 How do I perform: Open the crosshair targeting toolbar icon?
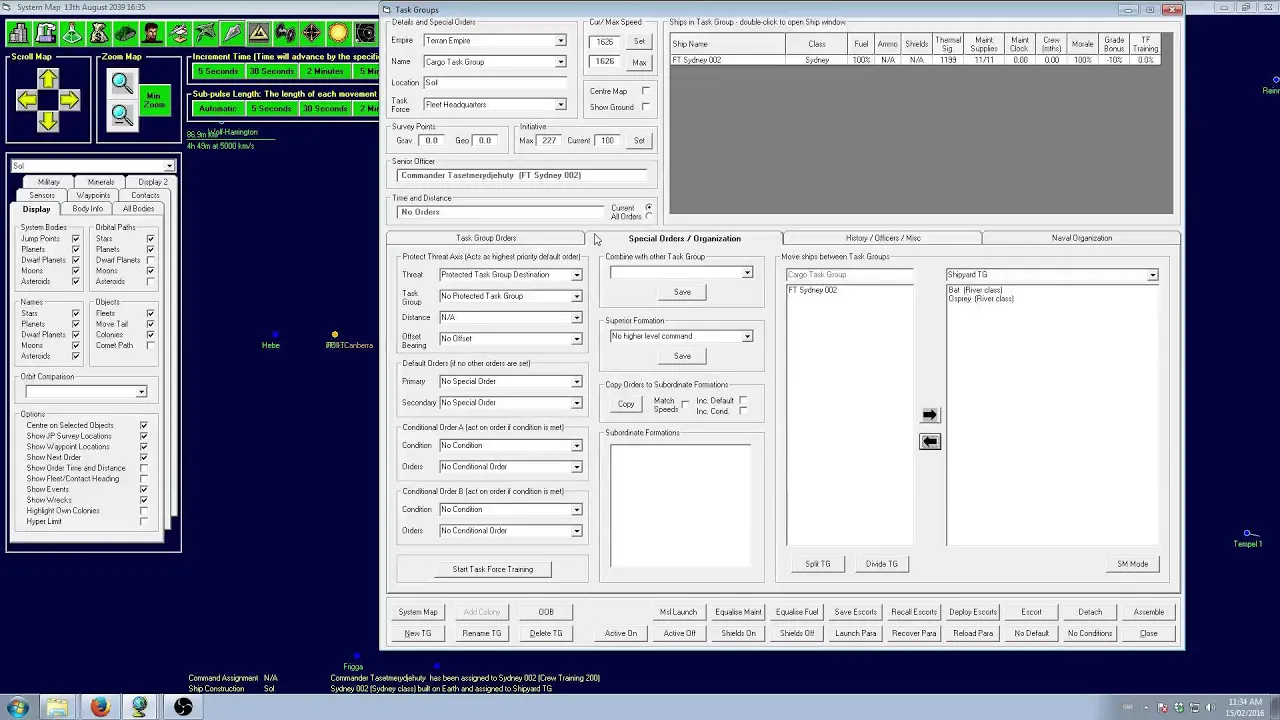(x=312, y=34)
